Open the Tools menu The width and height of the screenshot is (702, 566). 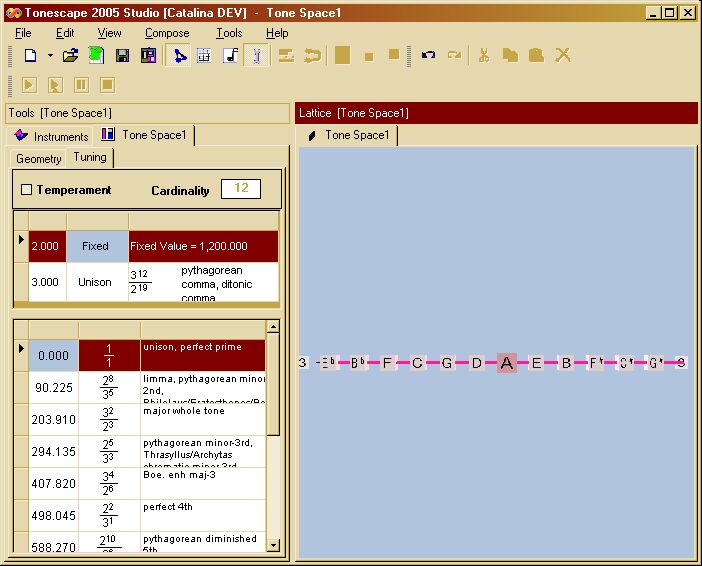(229, 33)
